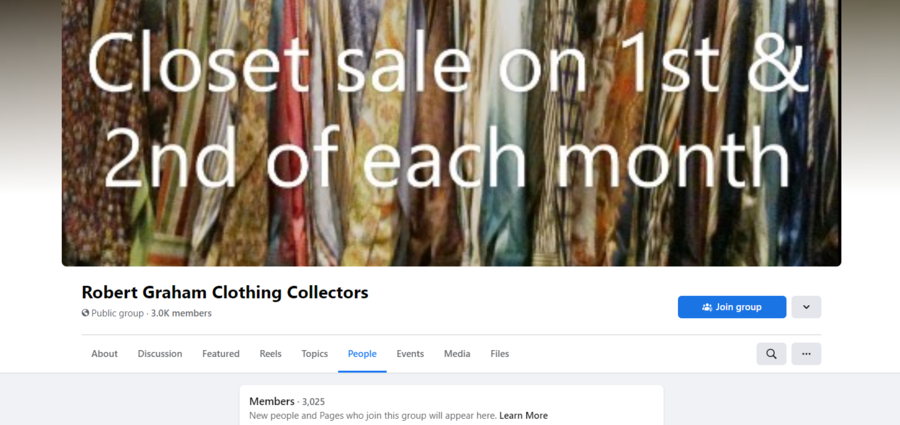The image size is (900, 425).
Task: Click the globe icon beside Public group
Action: [x=86, y=313]
